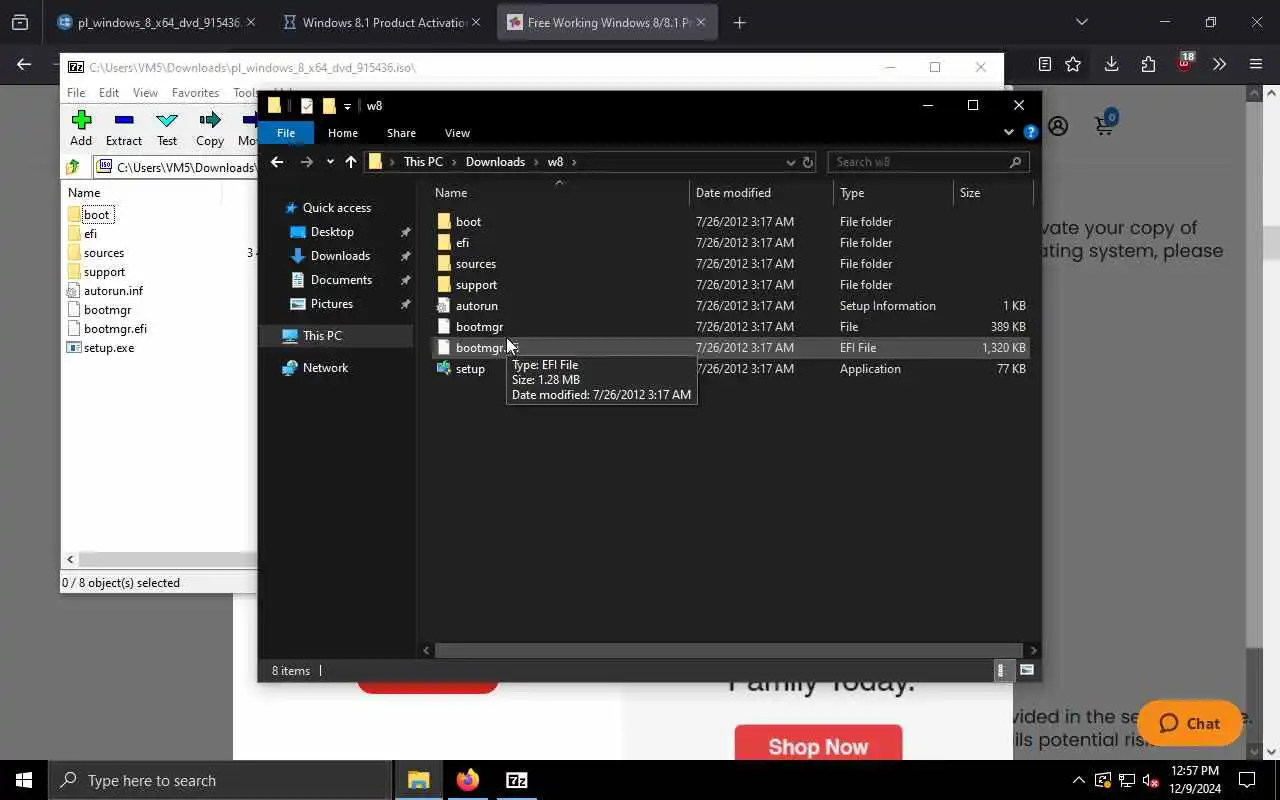Expand the Explorer ribbon chevron
The height and width of the screenshot is (800, 1280).
(1008, 132)
